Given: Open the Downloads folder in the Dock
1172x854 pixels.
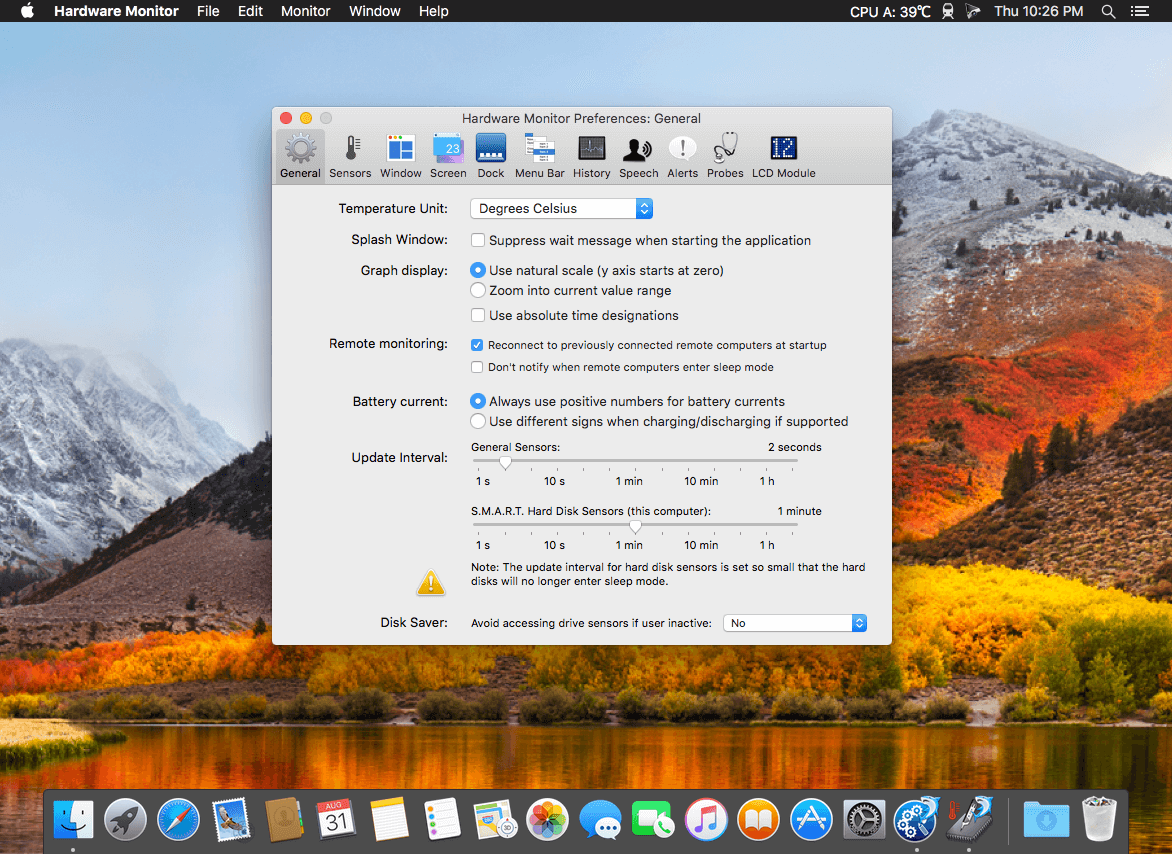Looking at the screenshot, I should [1046, 819].
